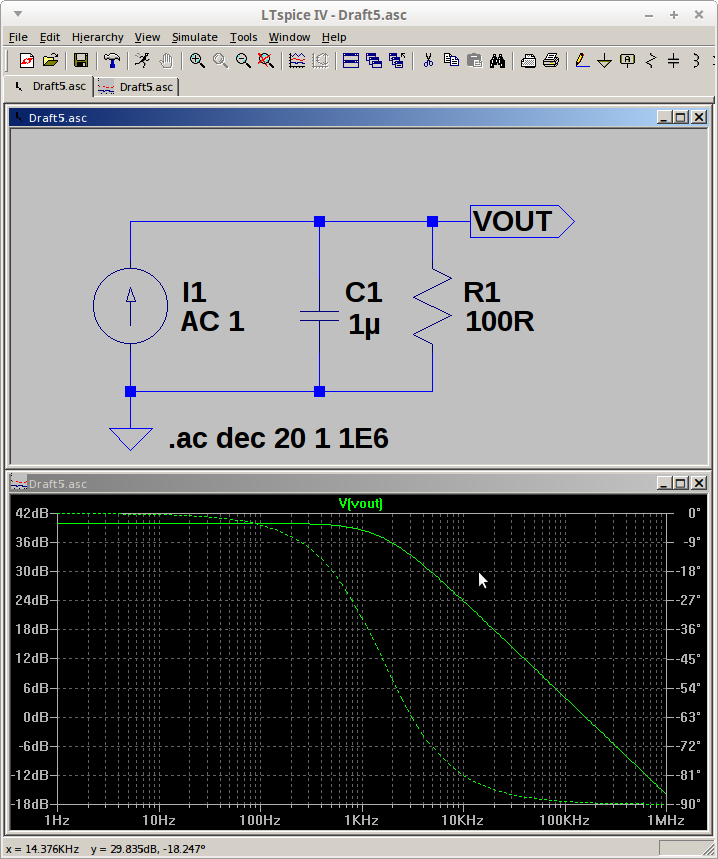
Task: Click the greyed-out autorange icon
Action: [320, 60]
